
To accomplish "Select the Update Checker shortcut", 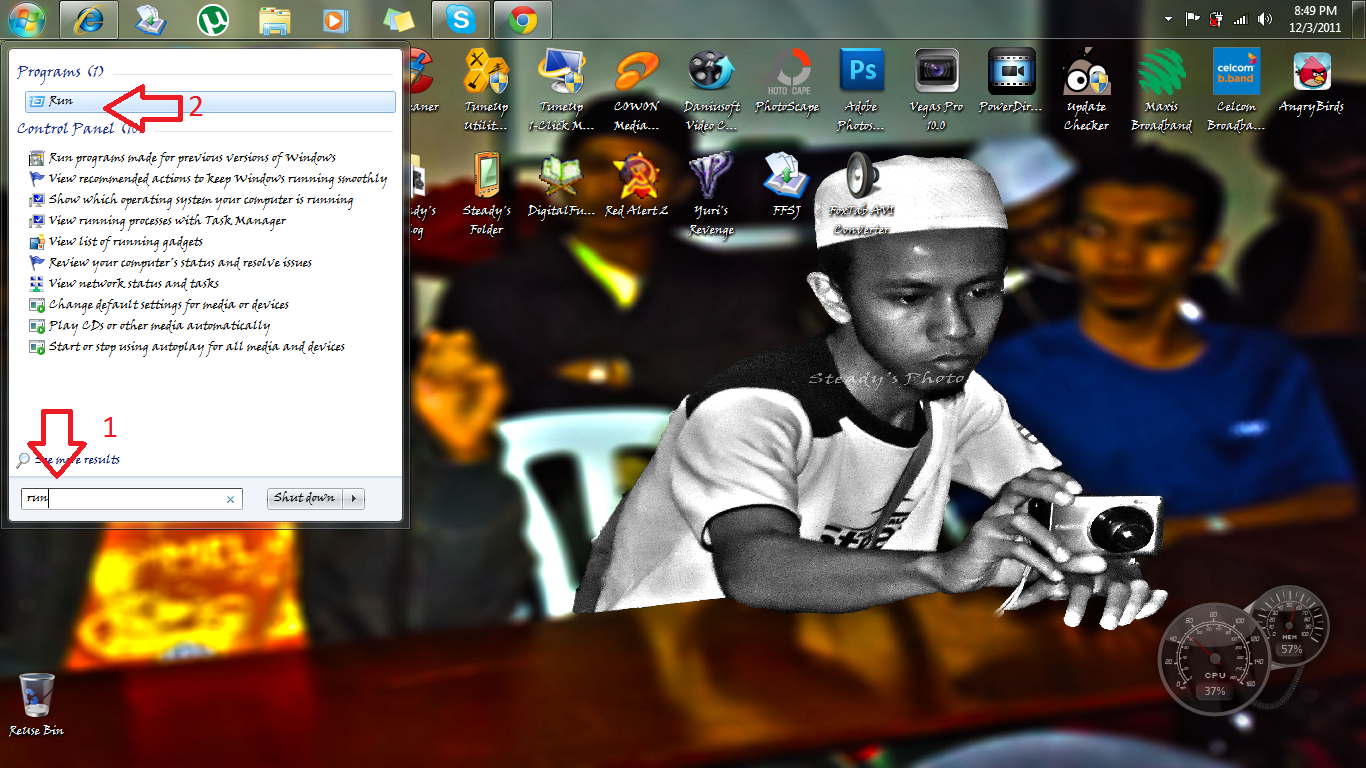I will click(1086, 90).
